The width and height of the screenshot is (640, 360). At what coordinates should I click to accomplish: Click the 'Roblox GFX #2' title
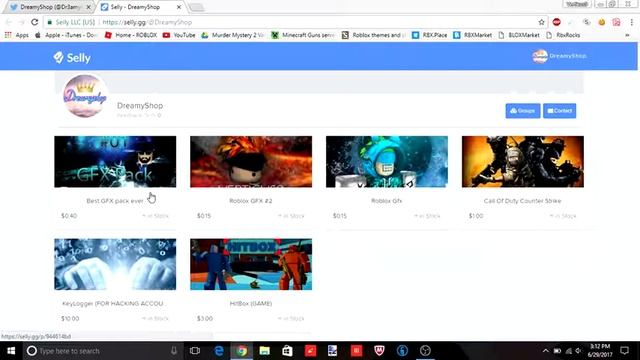click(x=251, y=201)
